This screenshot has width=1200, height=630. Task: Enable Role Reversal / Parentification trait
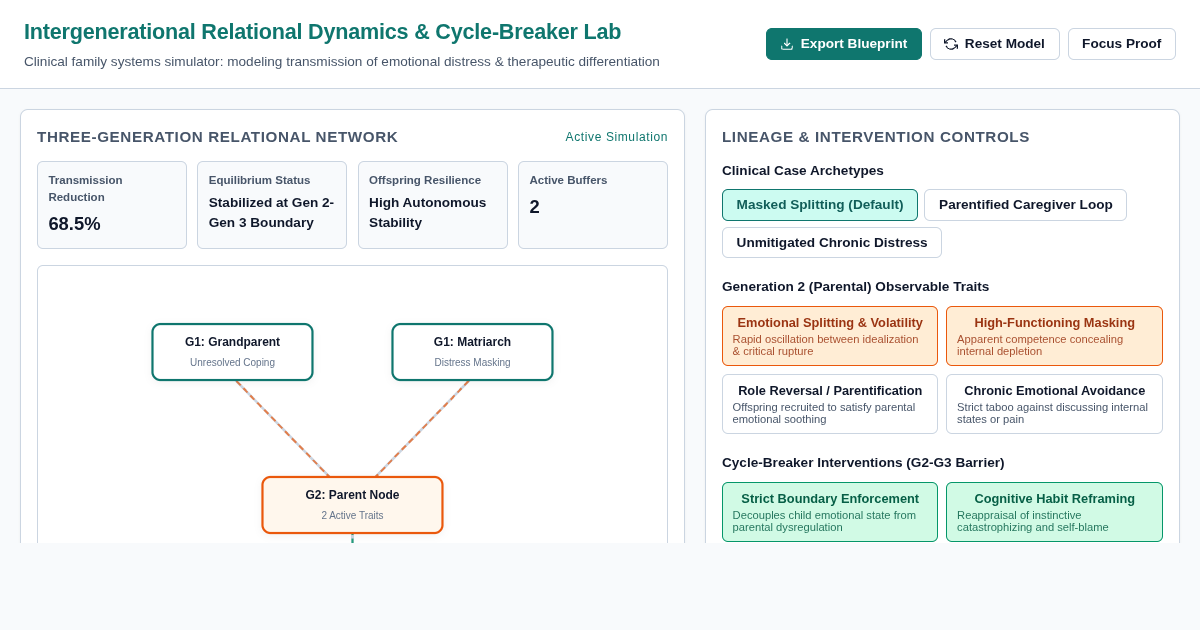pos(830,404)
